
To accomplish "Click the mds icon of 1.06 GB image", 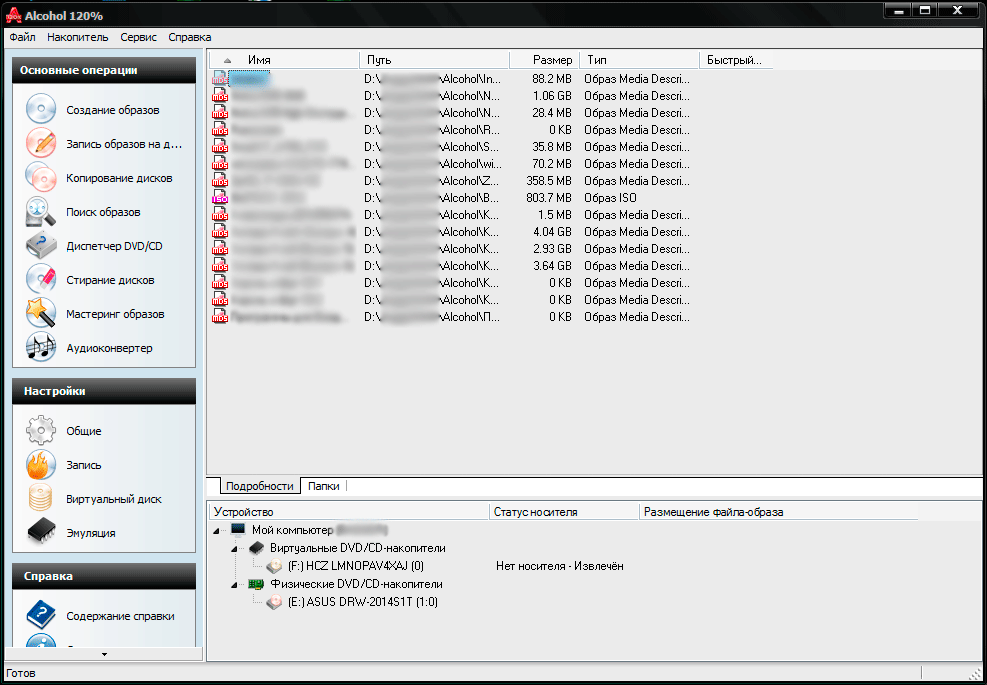I will 220,96.
